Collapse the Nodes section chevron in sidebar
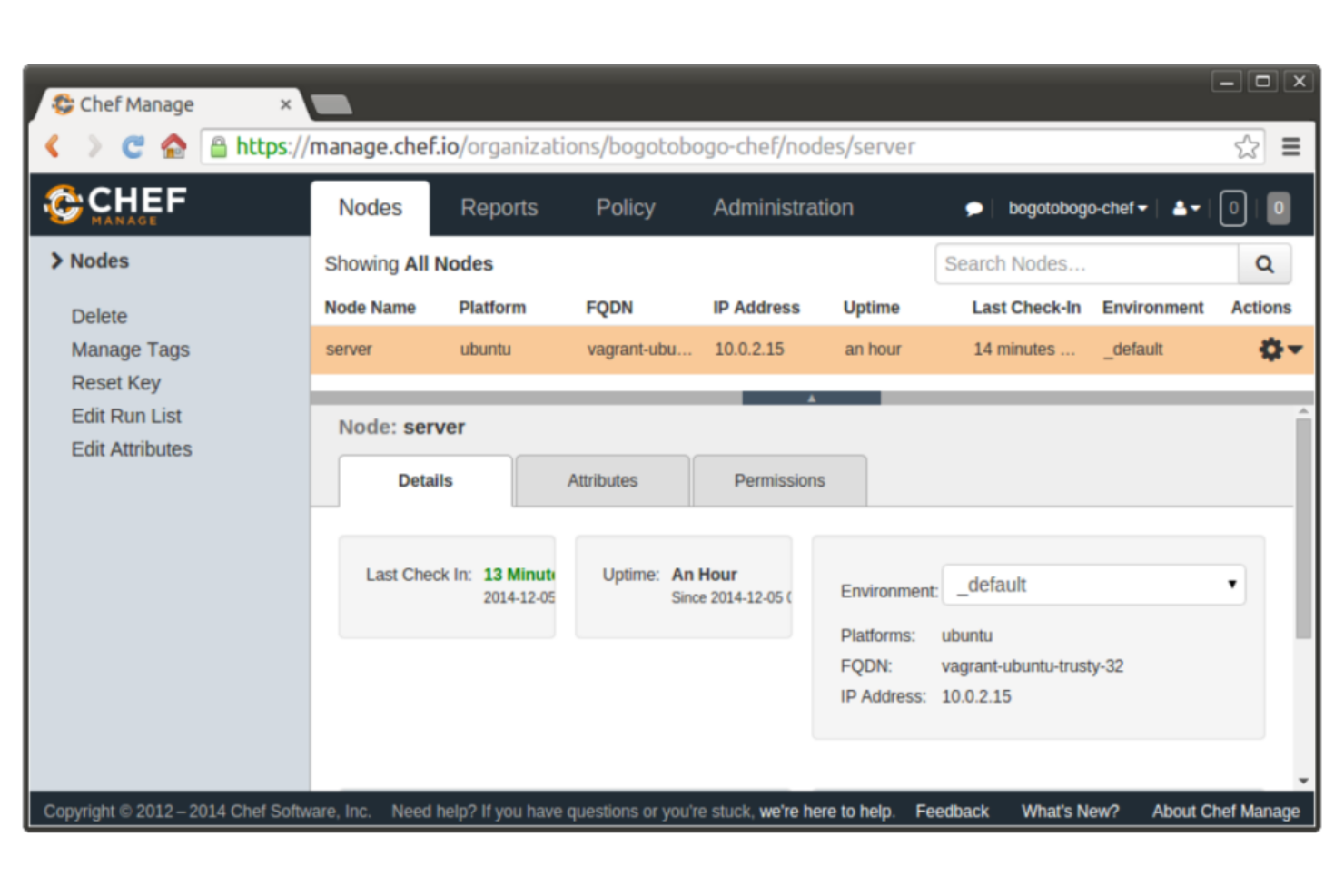This screenshot has width=1344, height=896. tap(55, 261)
